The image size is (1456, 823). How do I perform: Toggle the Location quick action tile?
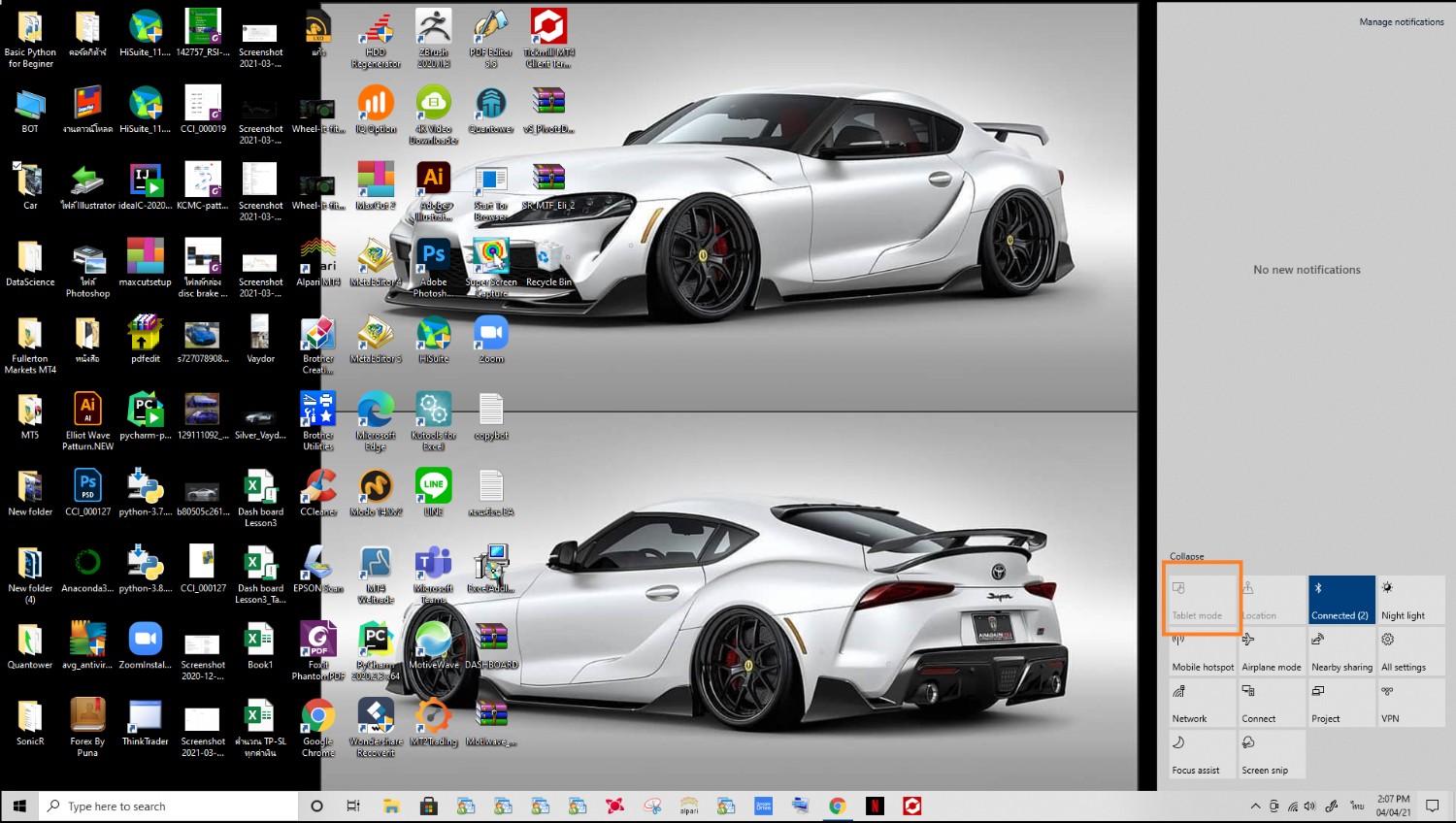click(1272, 599)
